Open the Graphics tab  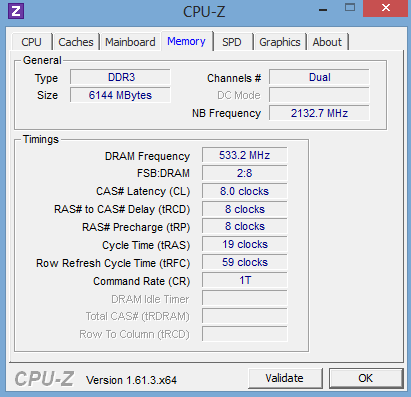pos(280,42)
